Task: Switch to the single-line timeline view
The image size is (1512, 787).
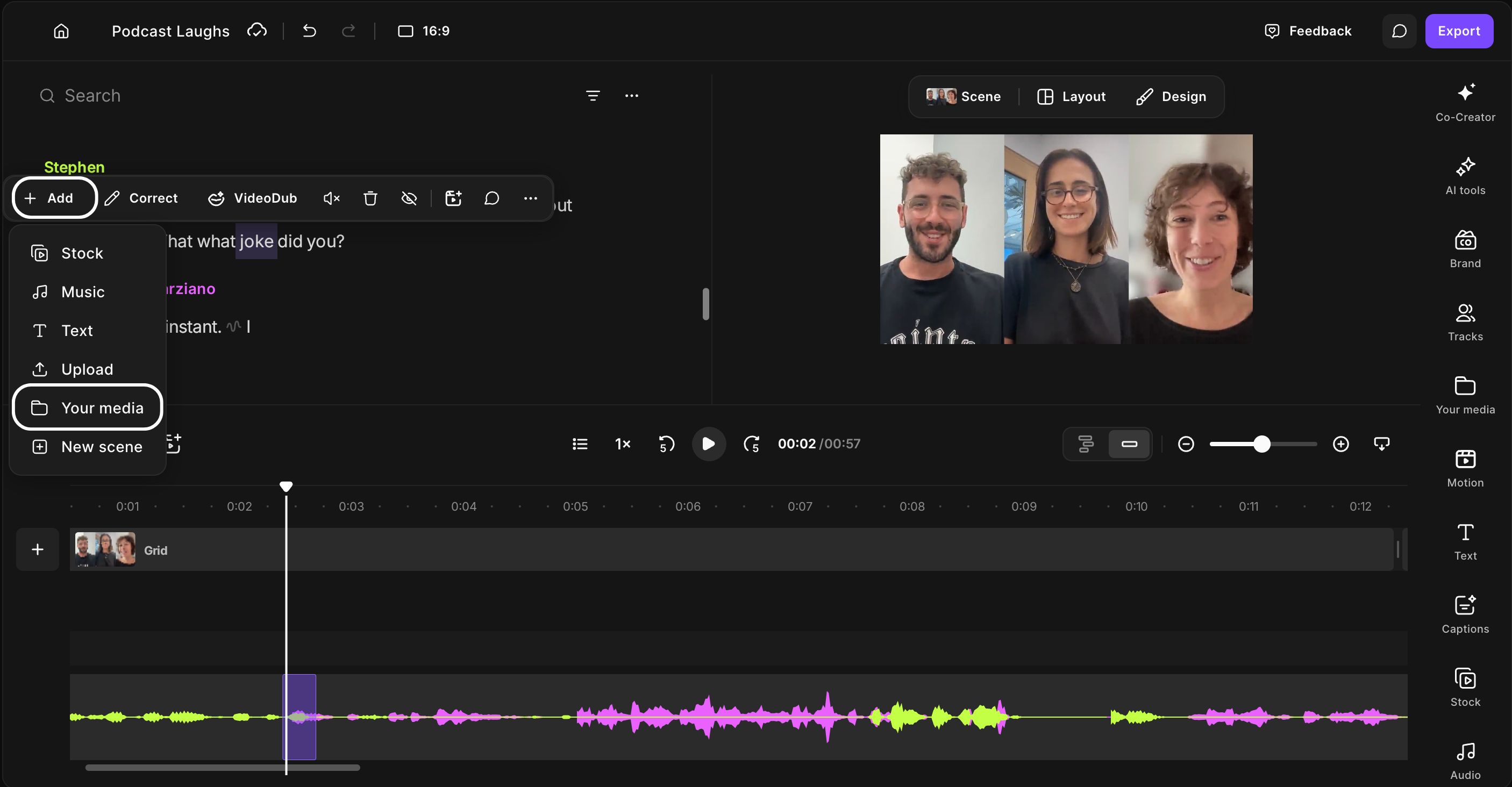Action: [1129, 444]
